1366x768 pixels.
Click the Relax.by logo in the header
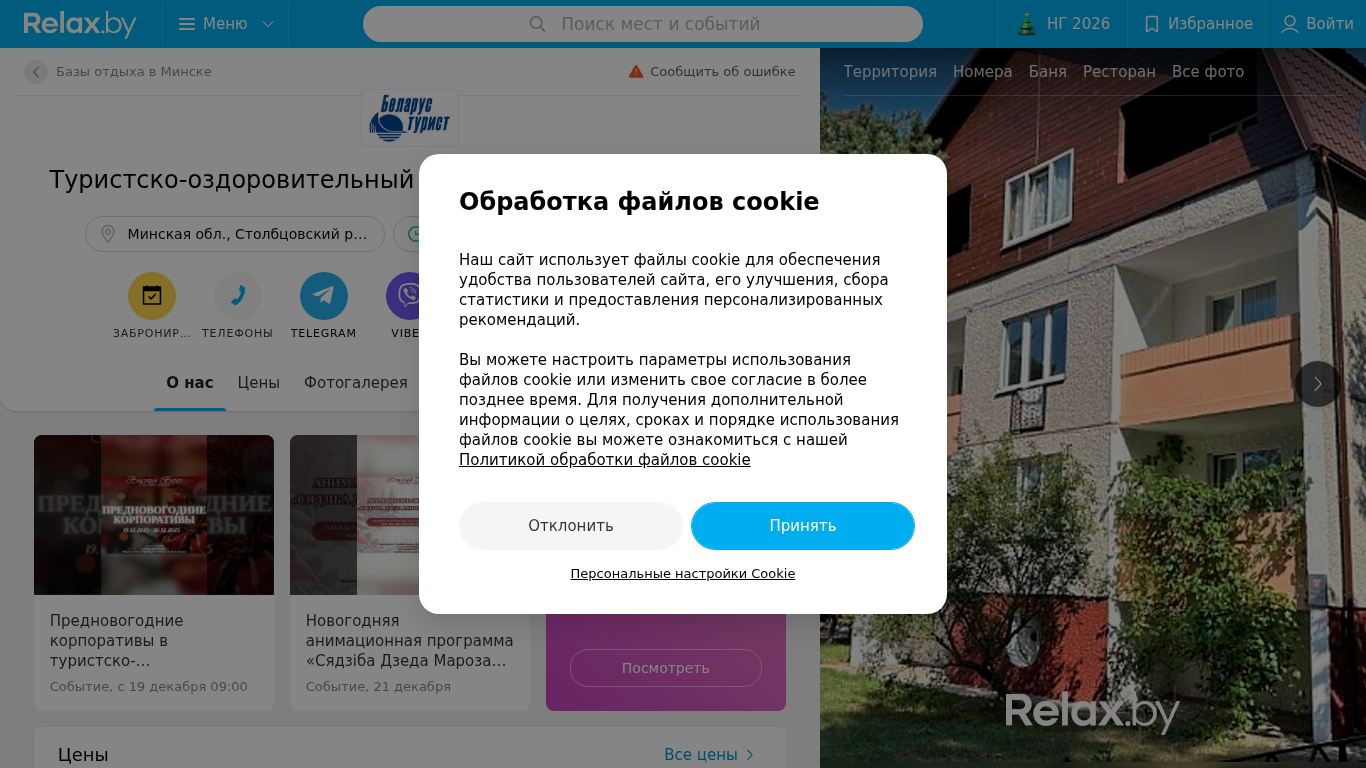tap(80, 24)
